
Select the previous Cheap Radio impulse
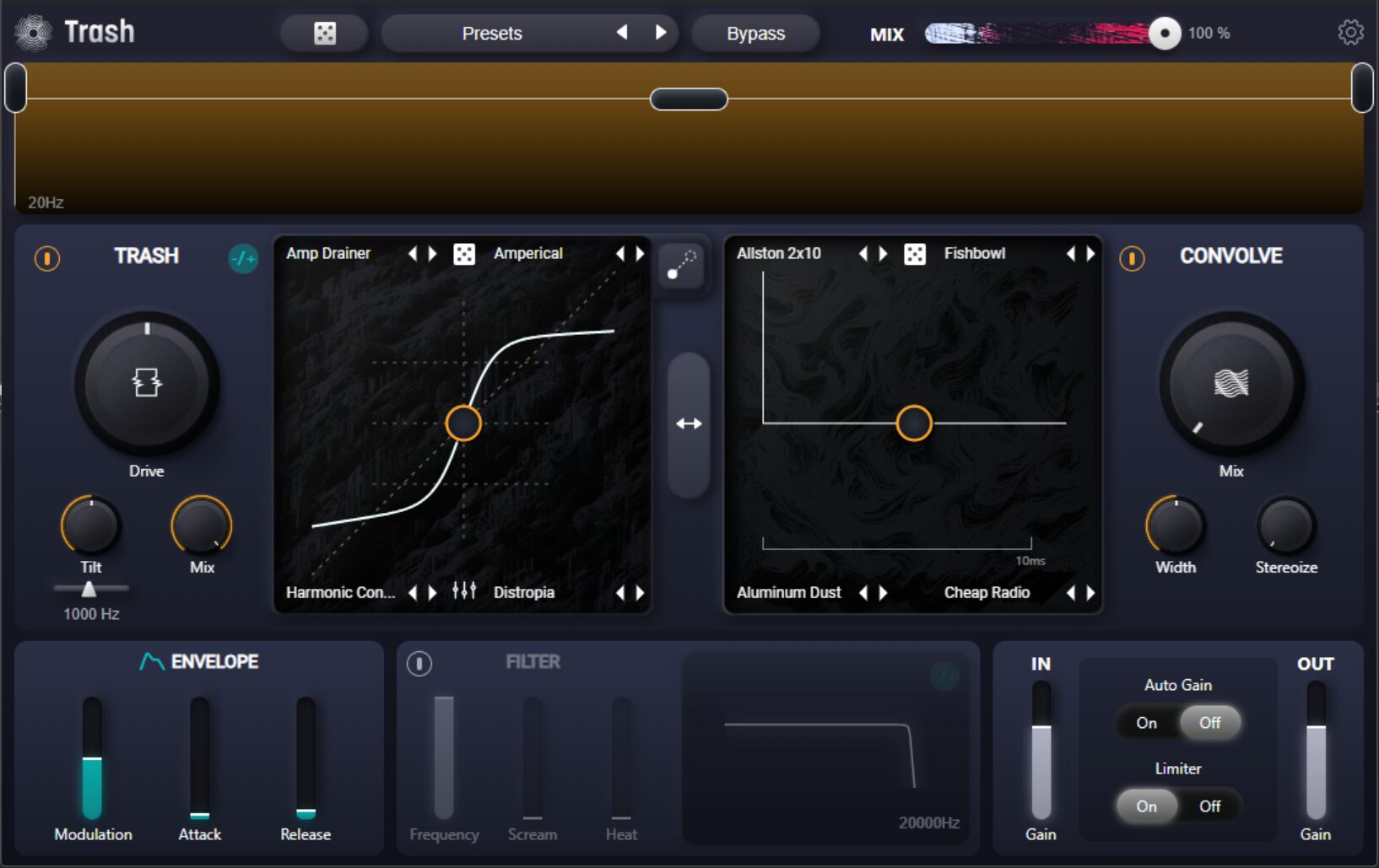pyautogui.click(x=1071, y=593)
